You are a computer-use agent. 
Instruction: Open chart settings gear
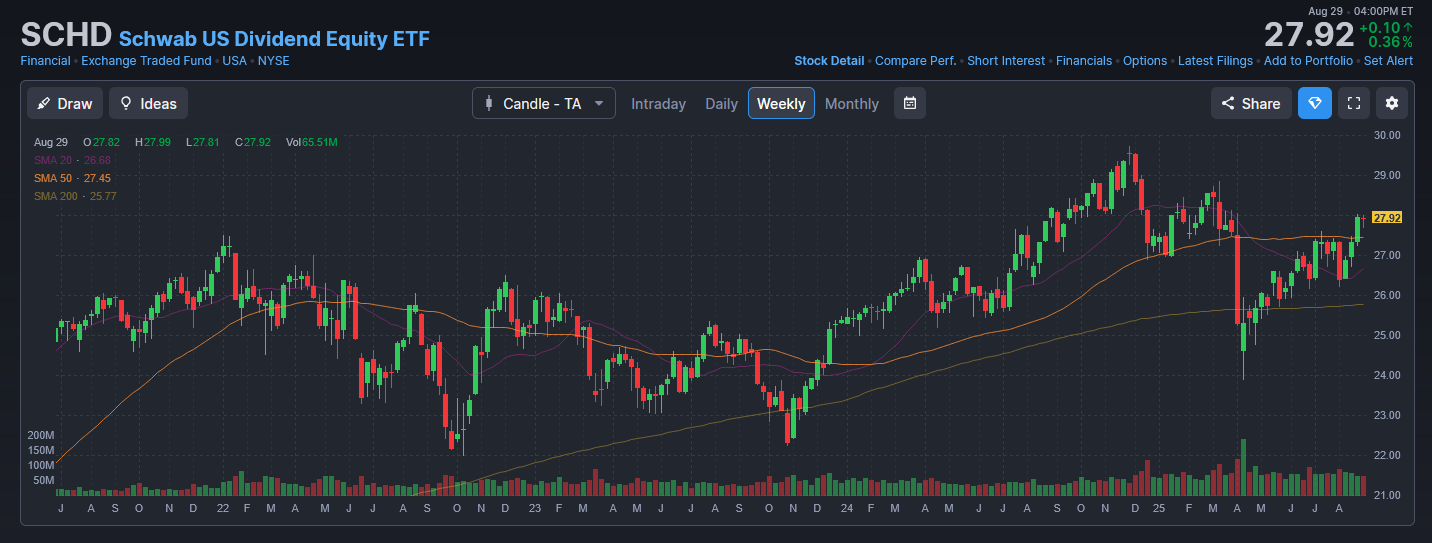(x=1392, y=103)
